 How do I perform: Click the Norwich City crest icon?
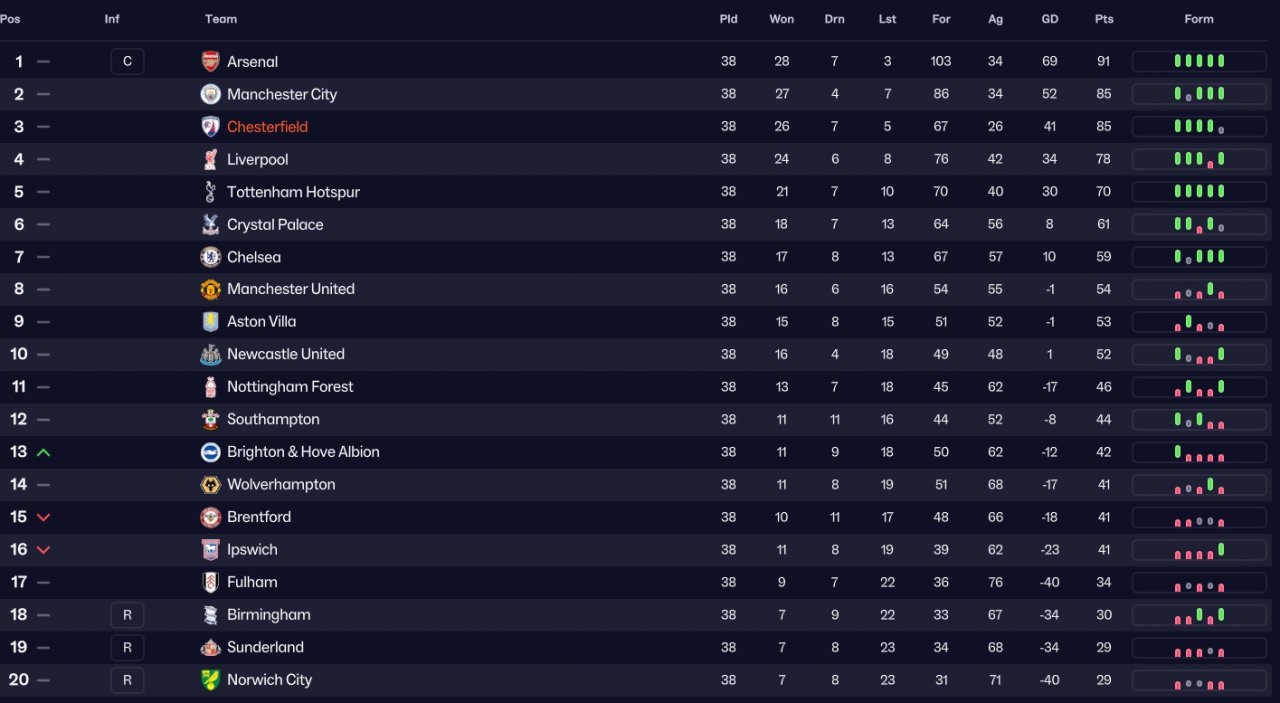(210, 680)
